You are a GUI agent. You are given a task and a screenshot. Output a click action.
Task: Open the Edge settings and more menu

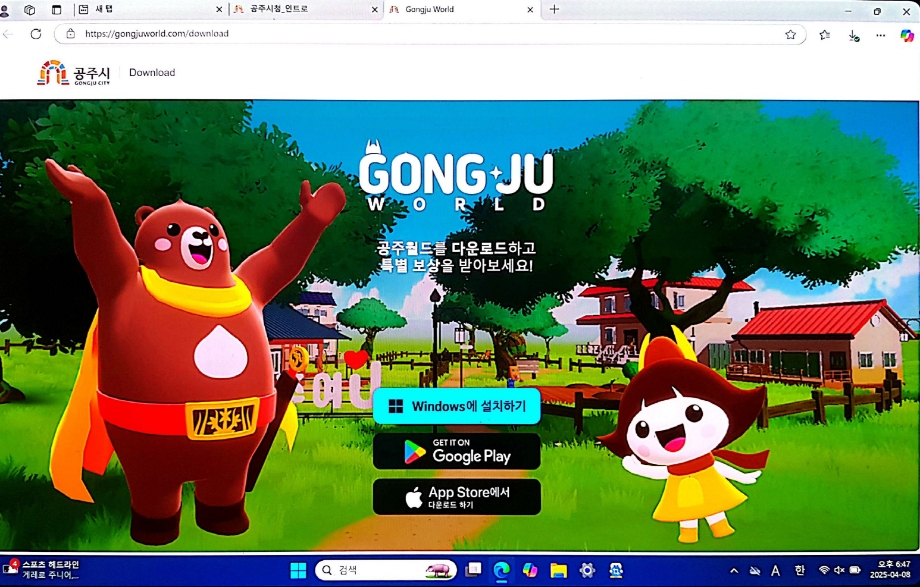click(x=881, y=36)
